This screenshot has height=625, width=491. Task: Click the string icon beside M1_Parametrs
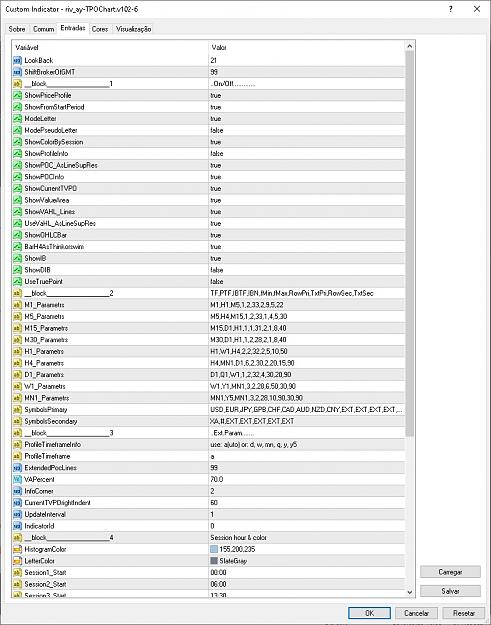click(x=17, y=305)
